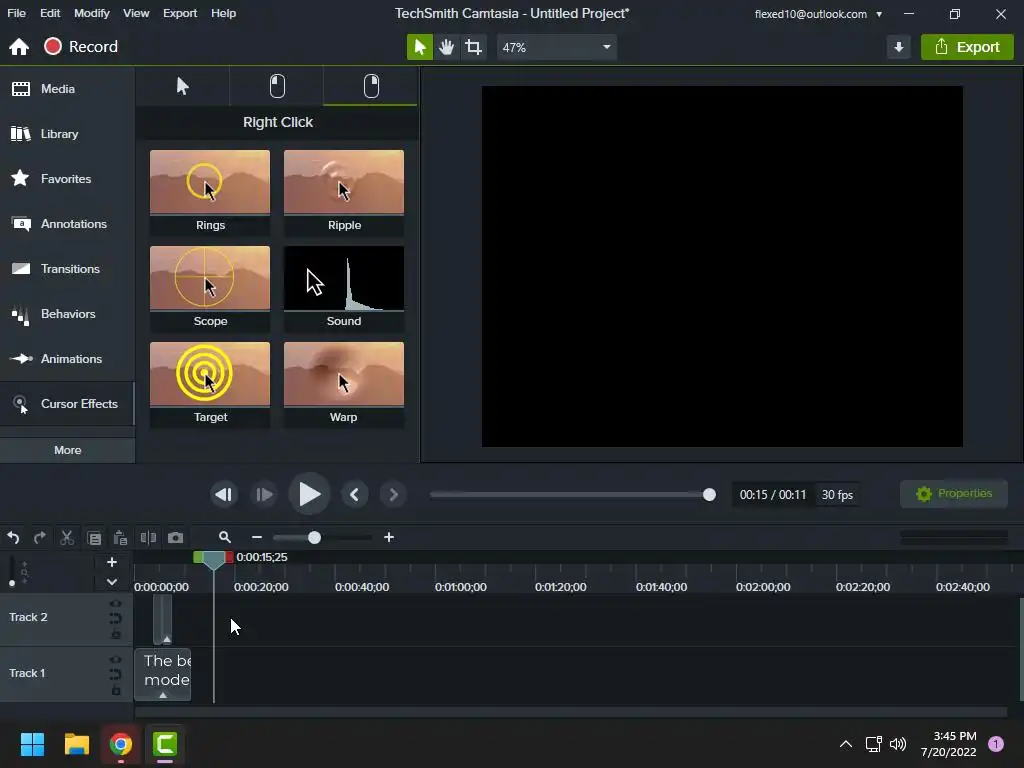The image size is (1024, 768).
Task: Click the download arrow icon
Action: (x=899, y=47)
